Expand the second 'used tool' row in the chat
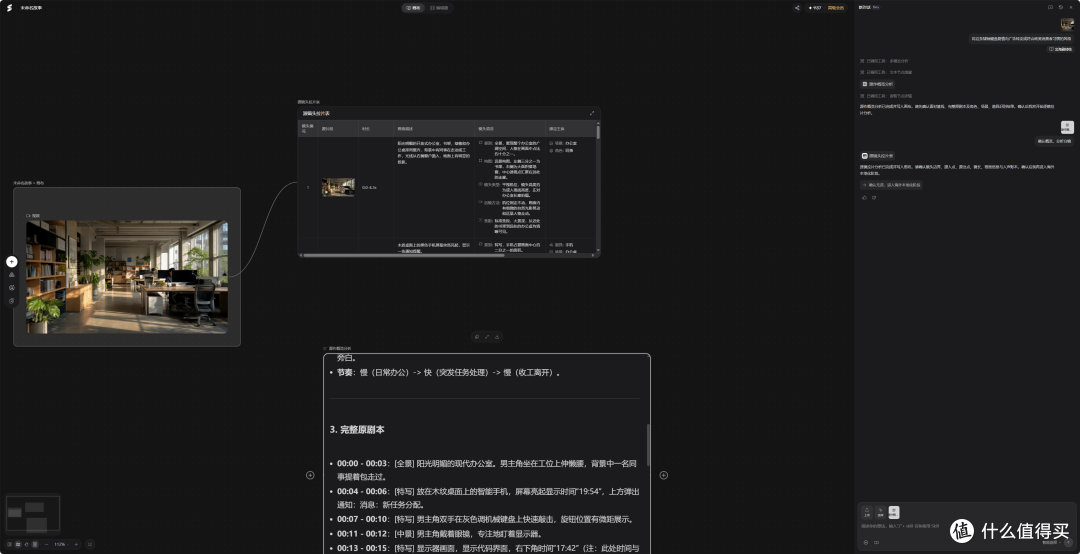The width and height of the screenshot is (1080, 554). [888, 72]
